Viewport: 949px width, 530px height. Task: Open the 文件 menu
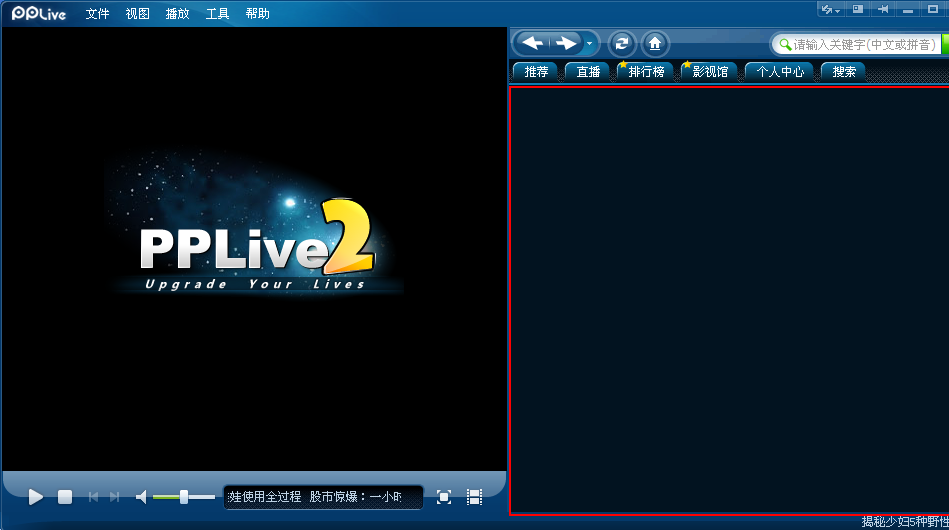[97, 13]
